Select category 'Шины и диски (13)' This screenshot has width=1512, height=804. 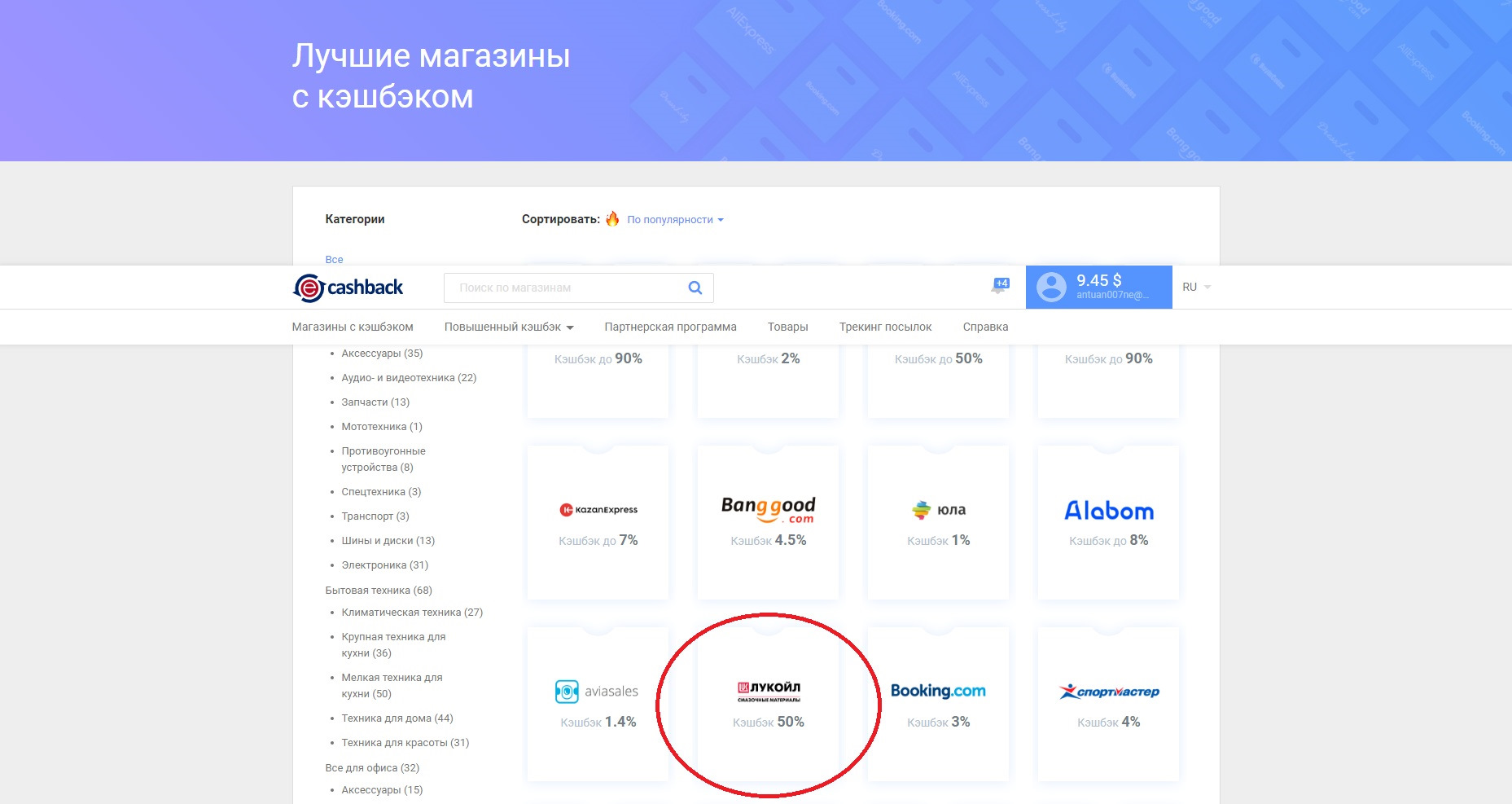point(388,541)
